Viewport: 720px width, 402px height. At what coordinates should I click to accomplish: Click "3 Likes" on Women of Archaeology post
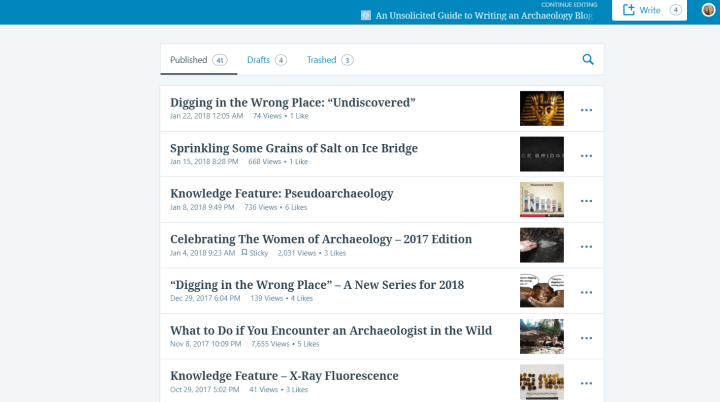coord(335,253)
